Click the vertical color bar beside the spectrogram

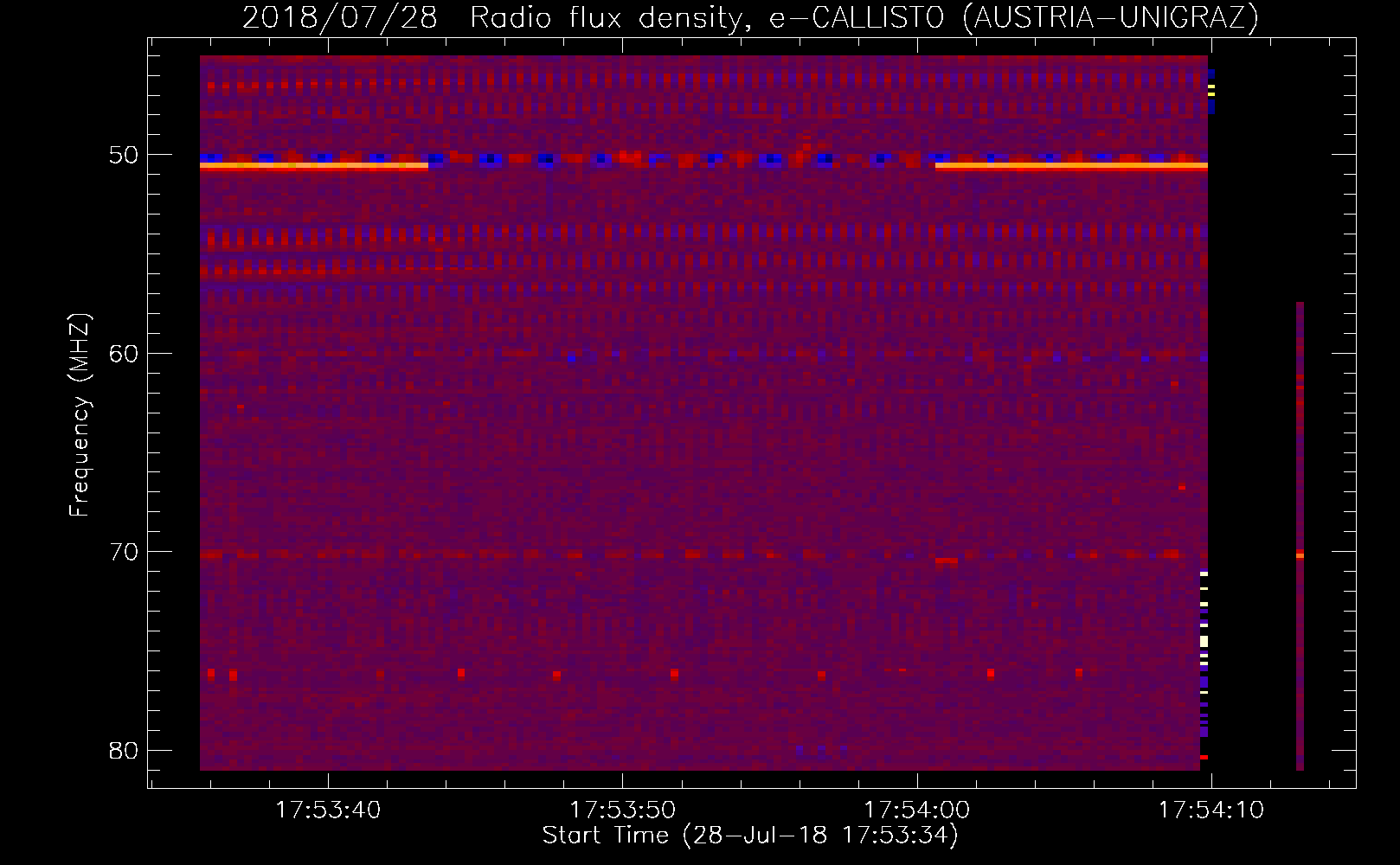point(1300,536)
